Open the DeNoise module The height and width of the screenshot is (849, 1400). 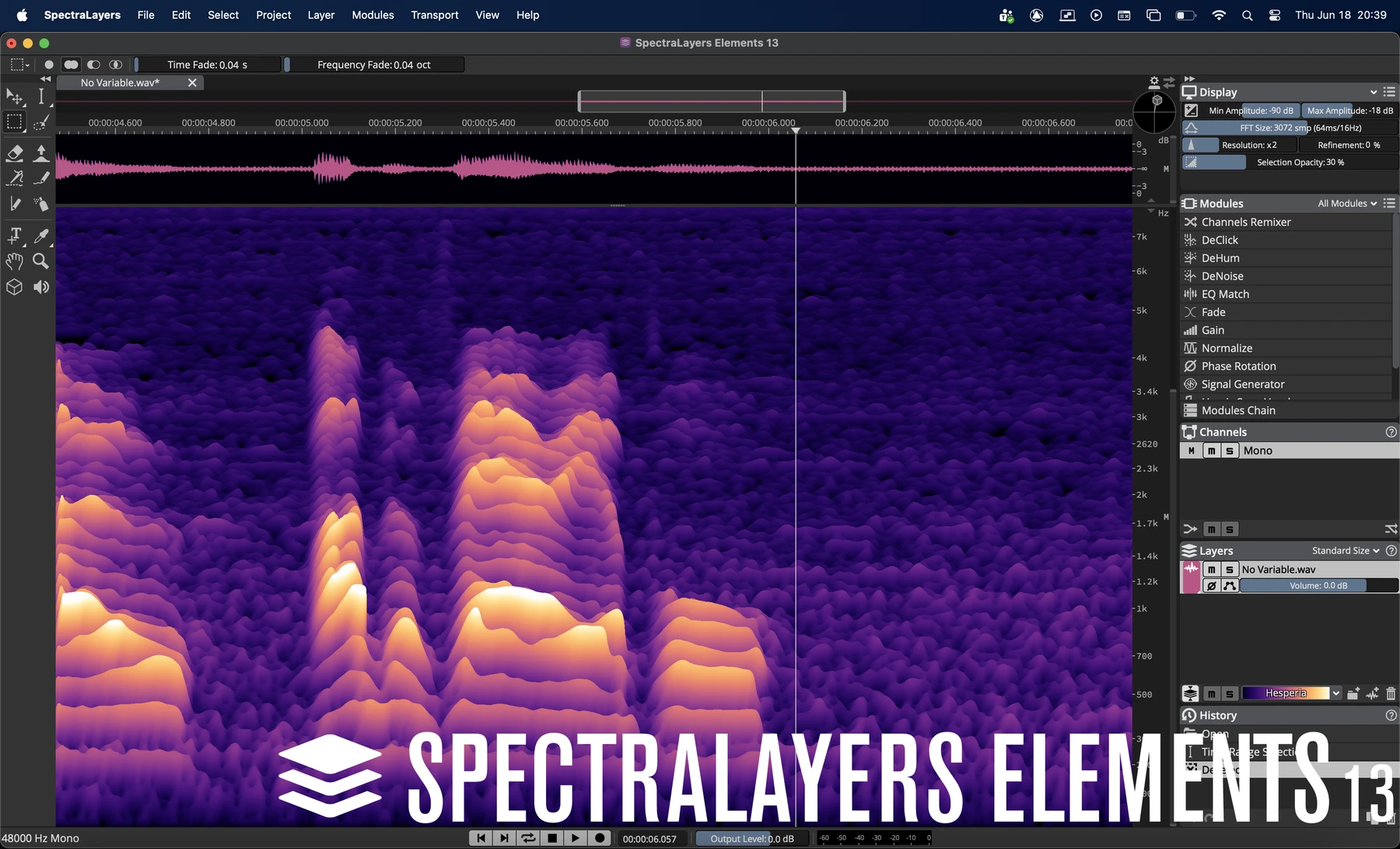[1287, 275]
